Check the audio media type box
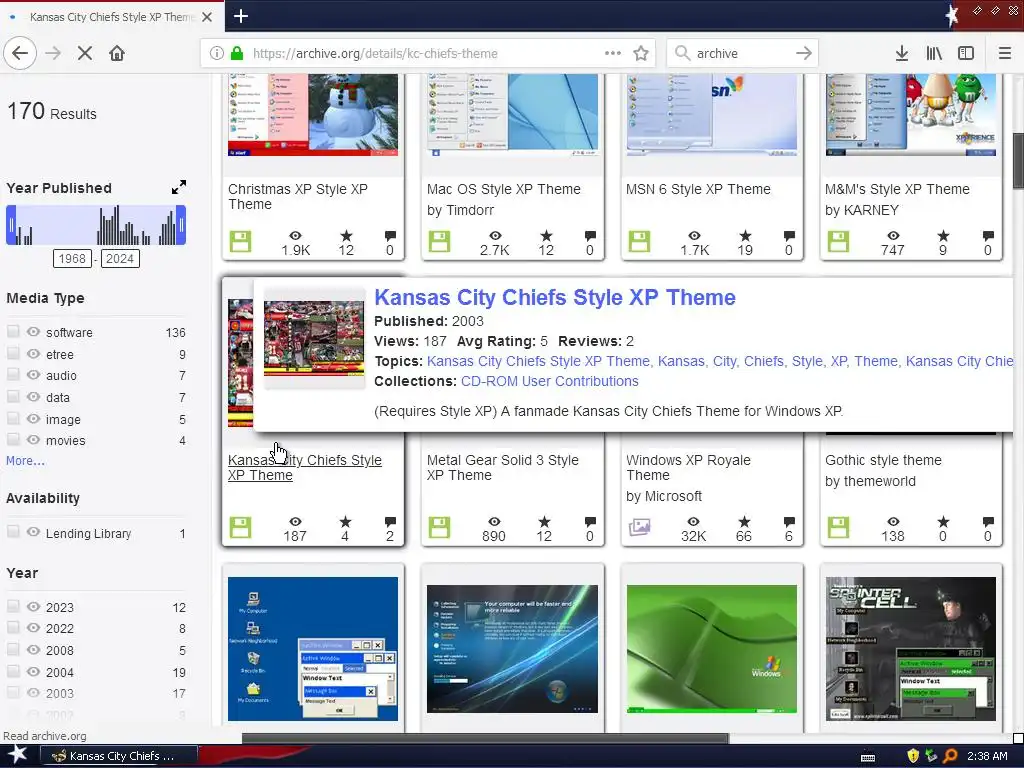1024x768 pixels. pyautogui.click(x=13, y=375)
